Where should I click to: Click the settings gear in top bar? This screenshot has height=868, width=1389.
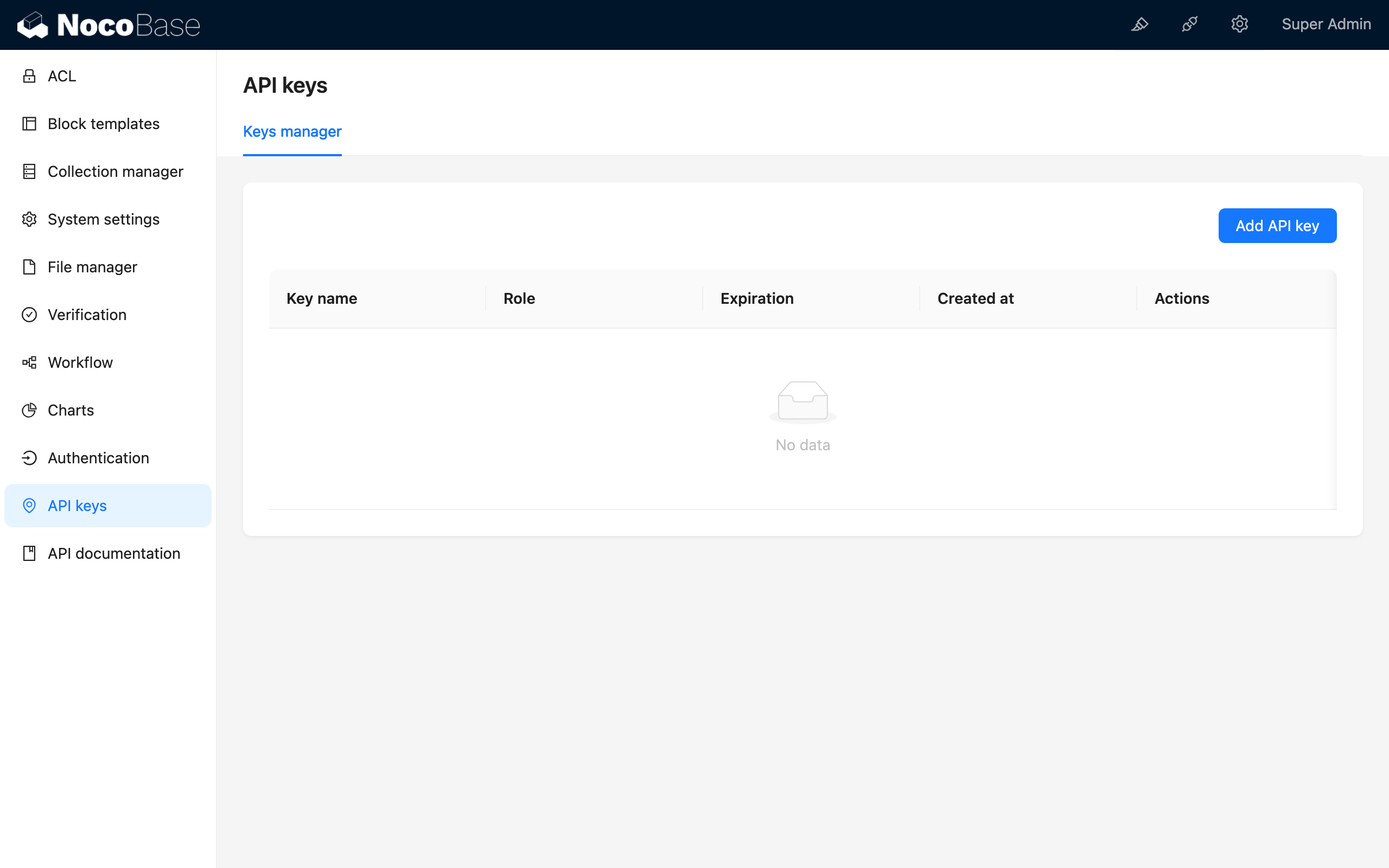[1239, 24]
